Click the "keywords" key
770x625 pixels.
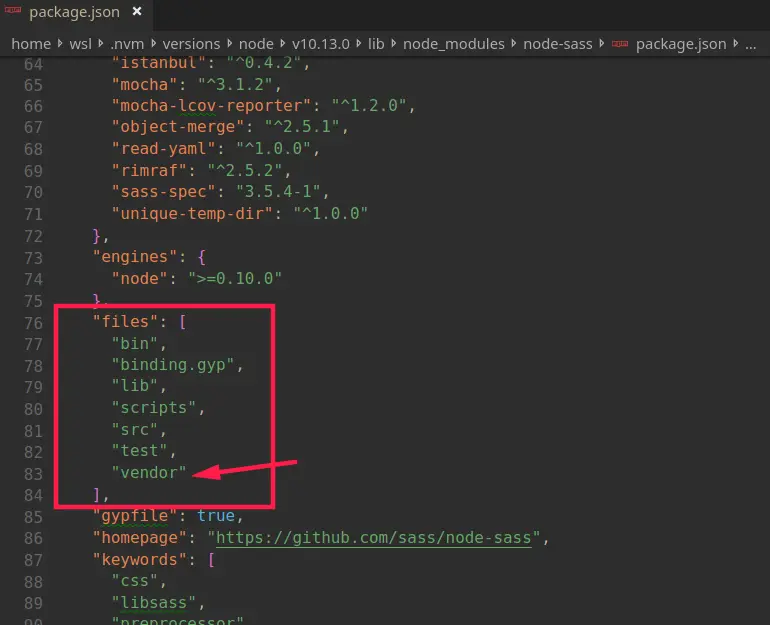(139, 560)
